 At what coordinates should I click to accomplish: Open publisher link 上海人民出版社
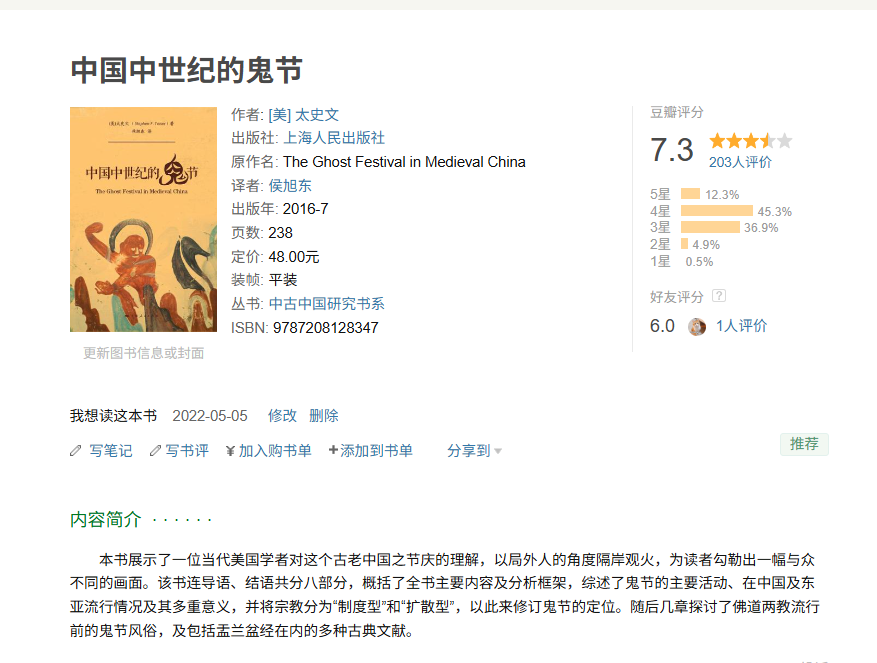click(x=334, y=138)
